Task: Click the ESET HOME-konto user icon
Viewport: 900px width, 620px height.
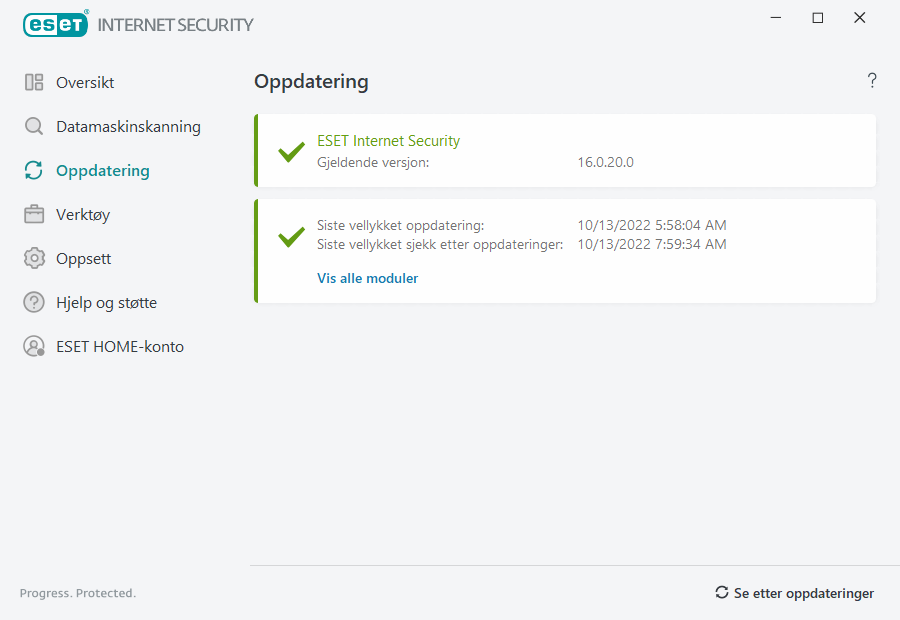Action: 34,347
